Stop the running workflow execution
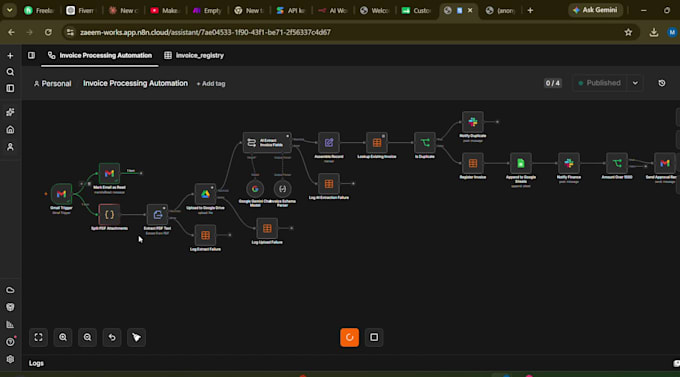Screen dimensions: 680x377 374,337
